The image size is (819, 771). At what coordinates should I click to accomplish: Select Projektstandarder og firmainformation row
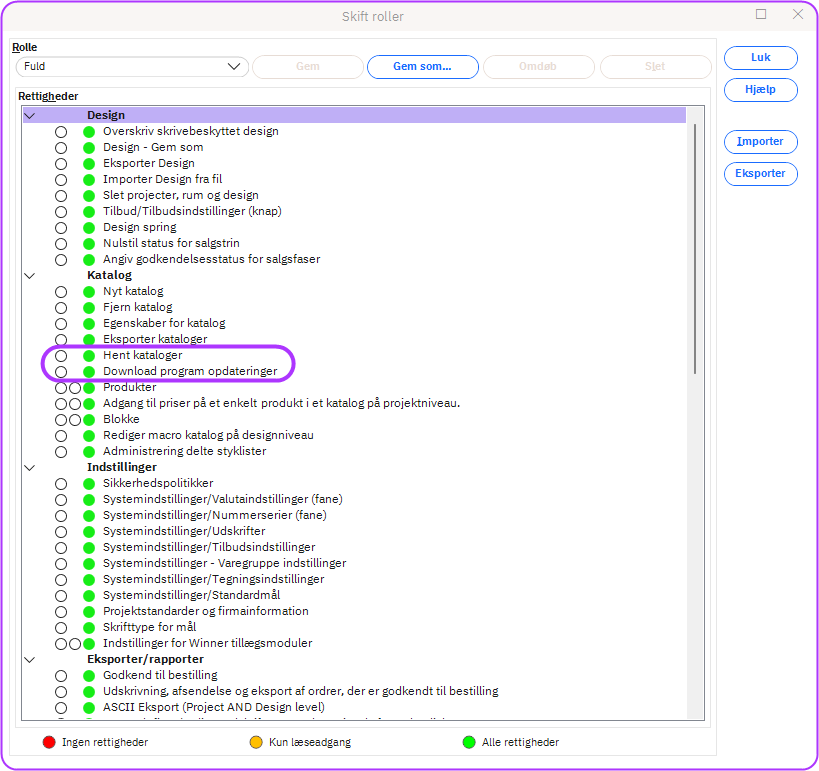(205, 611)
